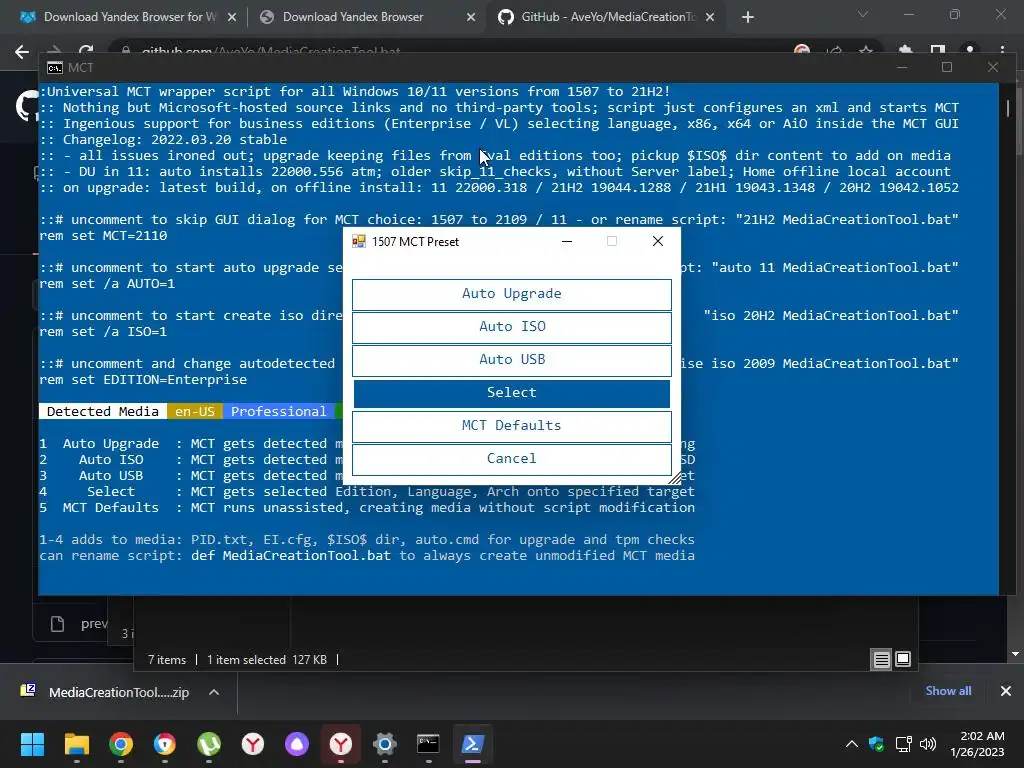Expand MediaCreationTool zip download options
The image size is (1024, 768).
coord(214,692)
